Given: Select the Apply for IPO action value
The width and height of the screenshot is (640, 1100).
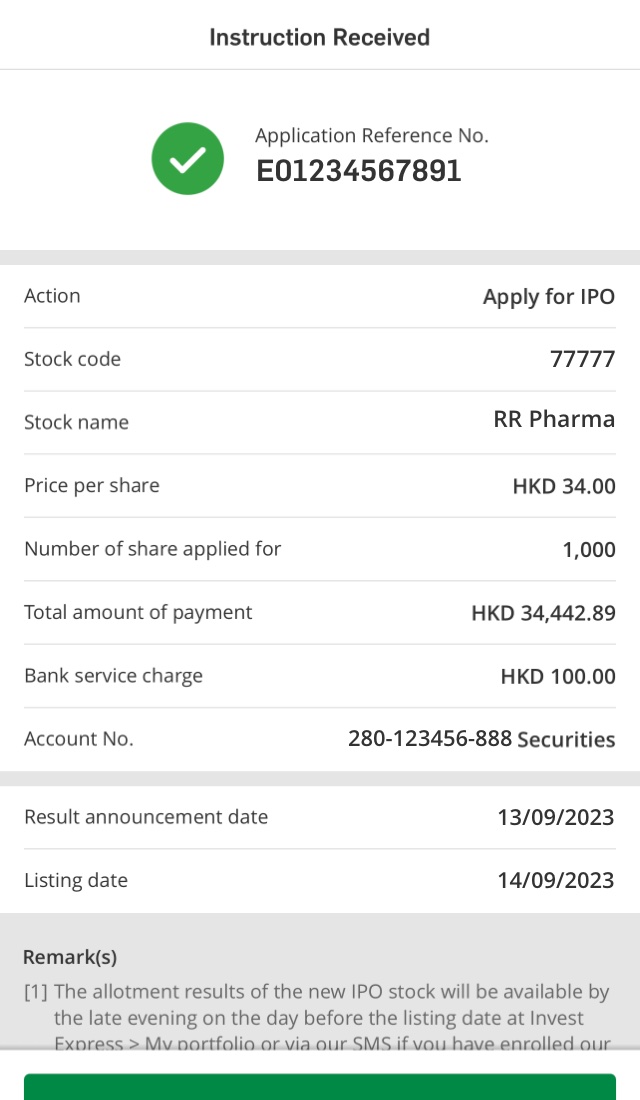Looking at the screenshot, I should tap(549, 296).
